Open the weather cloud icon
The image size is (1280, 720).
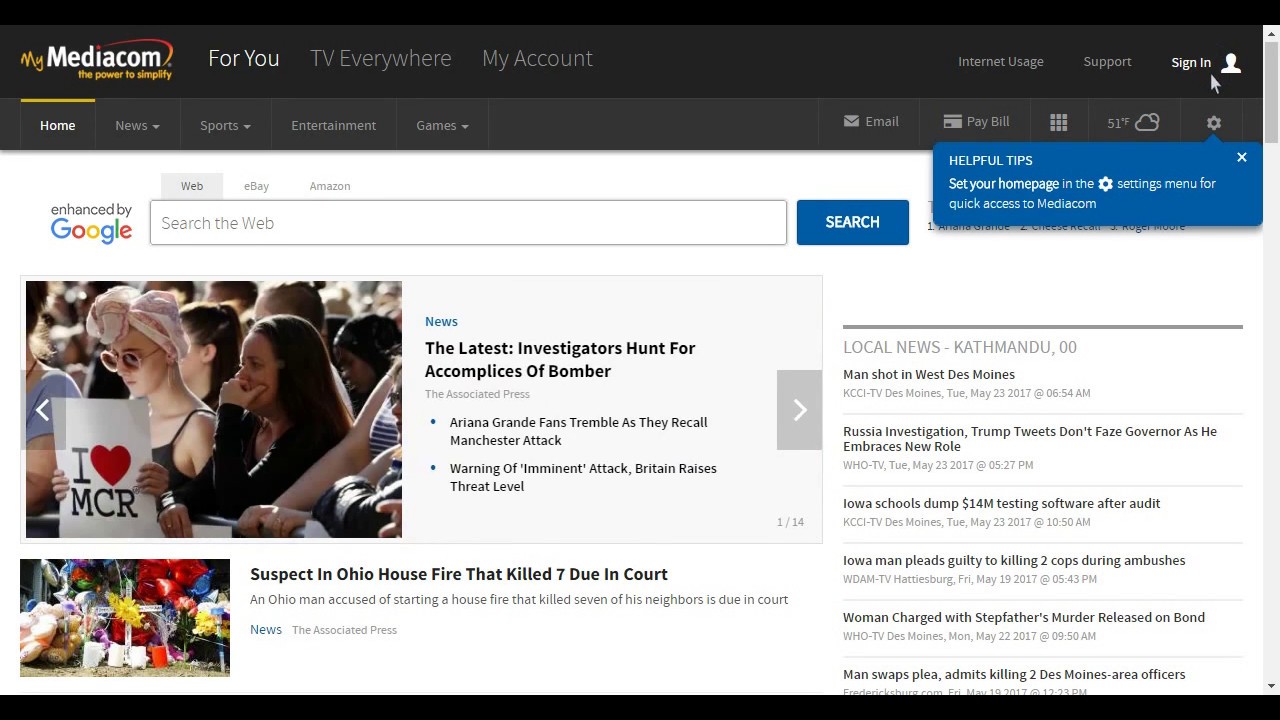(x=1147, y=122)
